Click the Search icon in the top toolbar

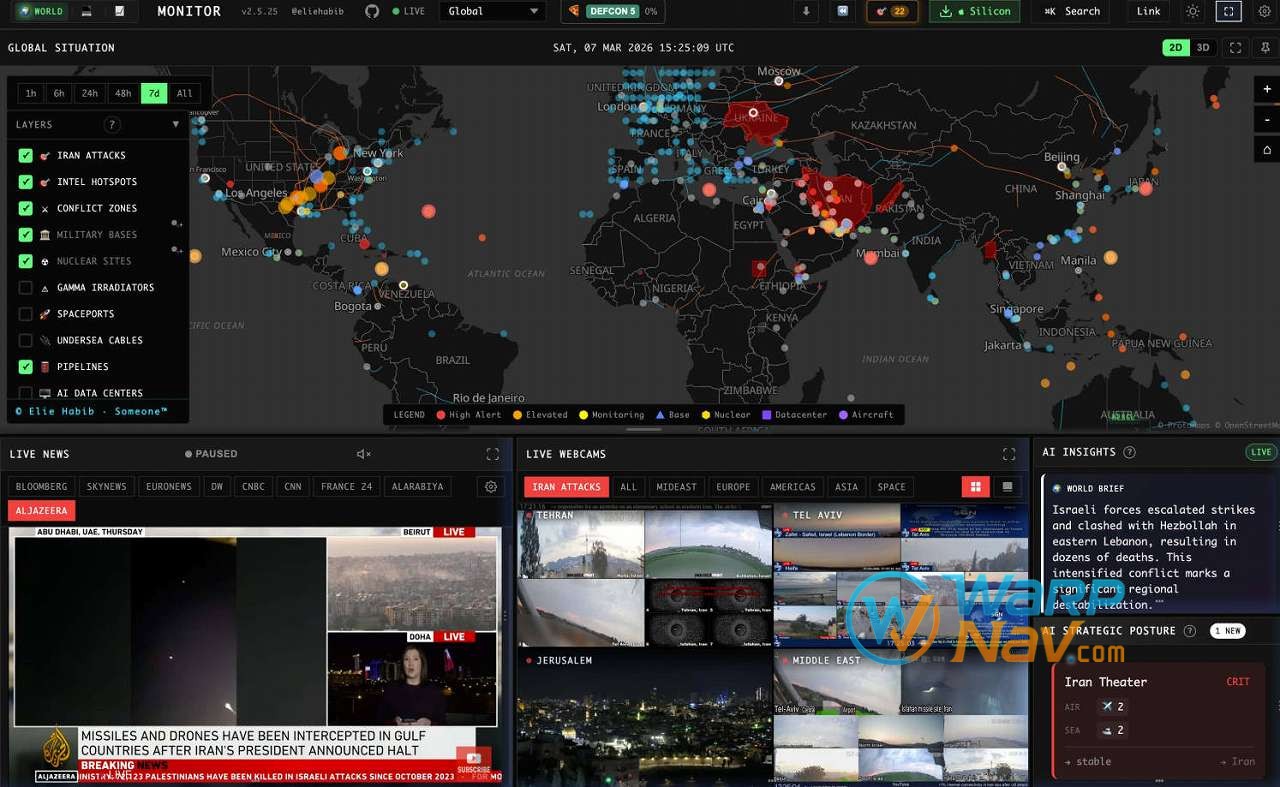[1072, 11]
